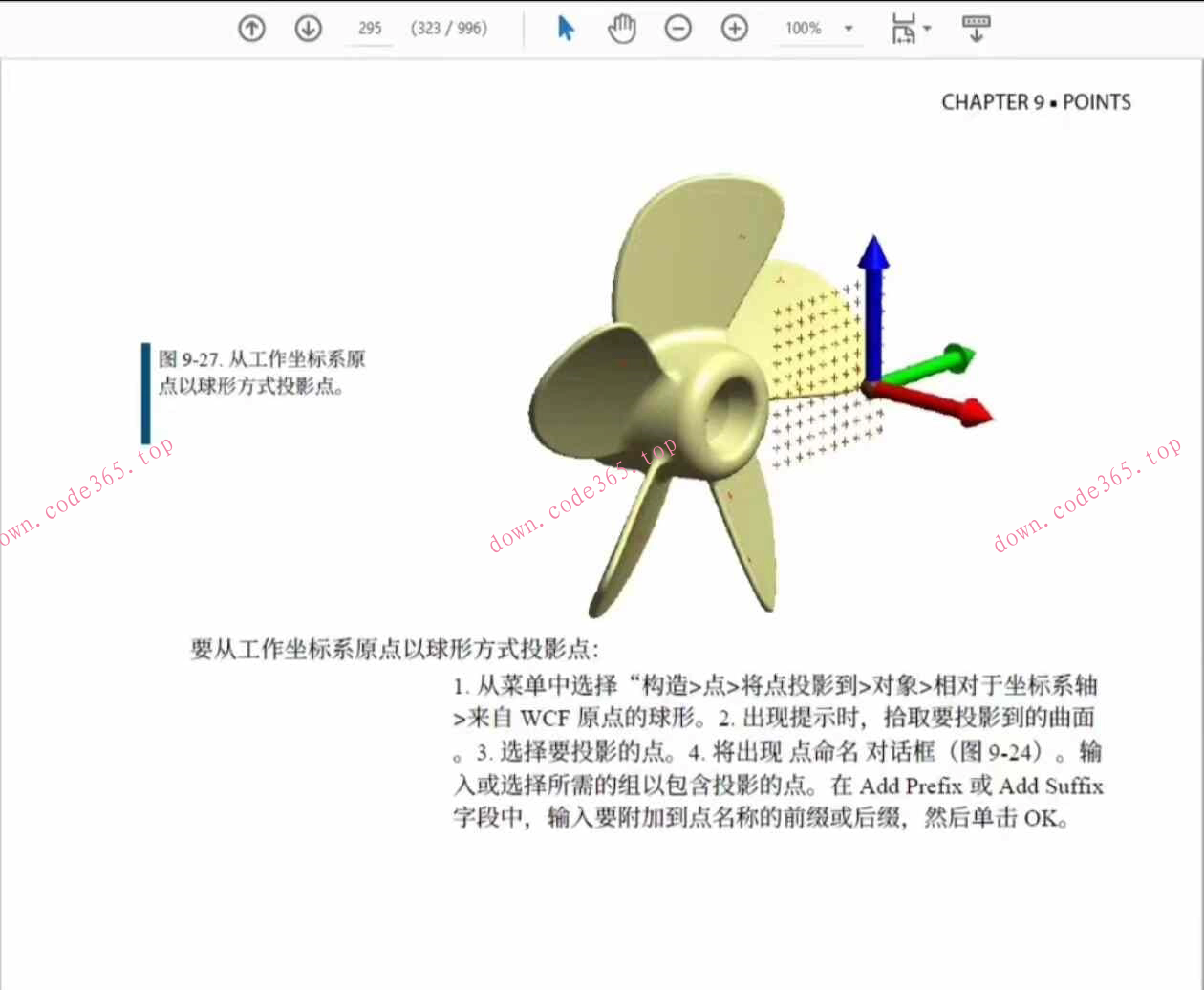
Task: Zoom out using the minus icon
Action: [678, 29]
